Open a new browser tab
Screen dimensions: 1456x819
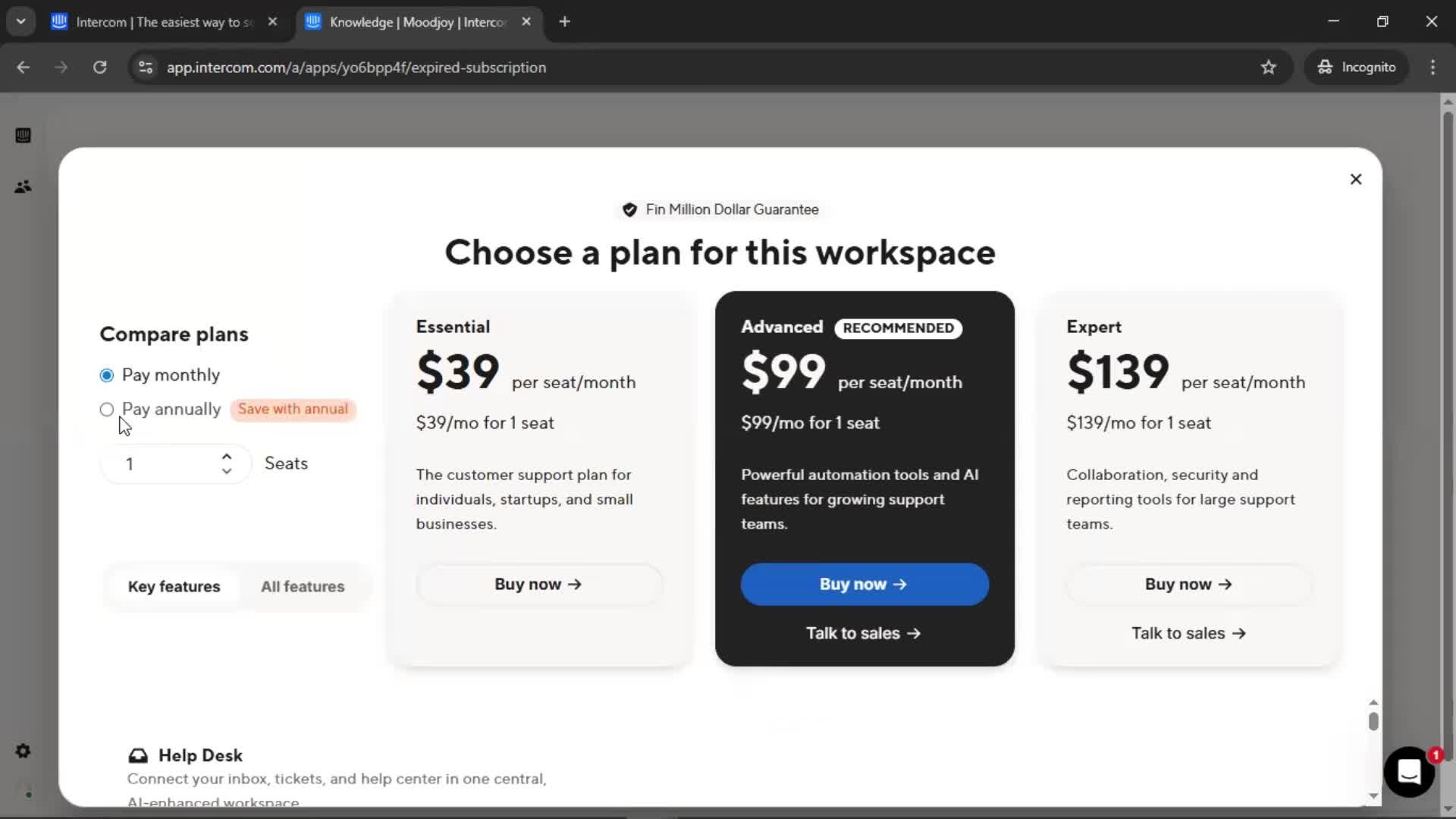[x=564, y=22]
